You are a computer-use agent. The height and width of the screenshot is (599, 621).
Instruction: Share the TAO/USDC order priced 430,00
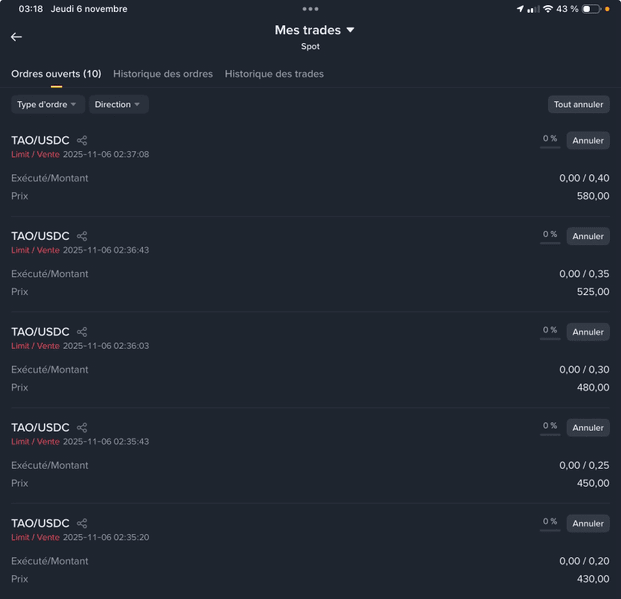(x=82, y=524)
